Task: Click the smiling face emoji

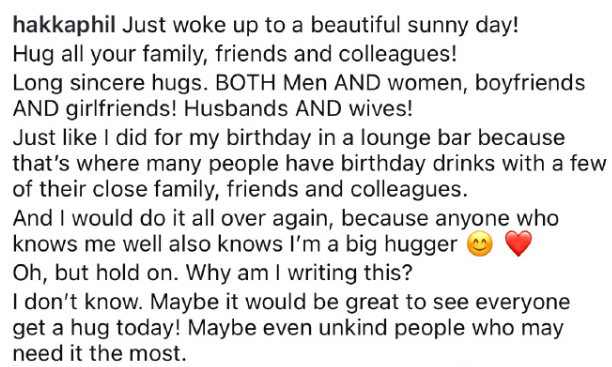Action: point(480,245)
